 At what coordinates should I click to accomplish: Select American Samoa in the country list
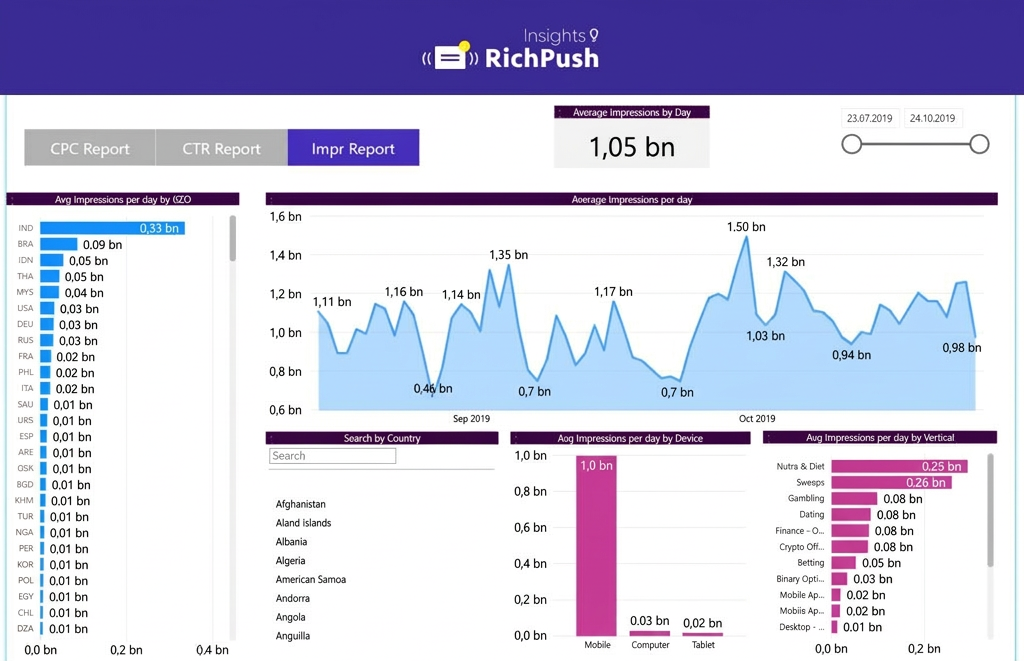tap(311, 579)
